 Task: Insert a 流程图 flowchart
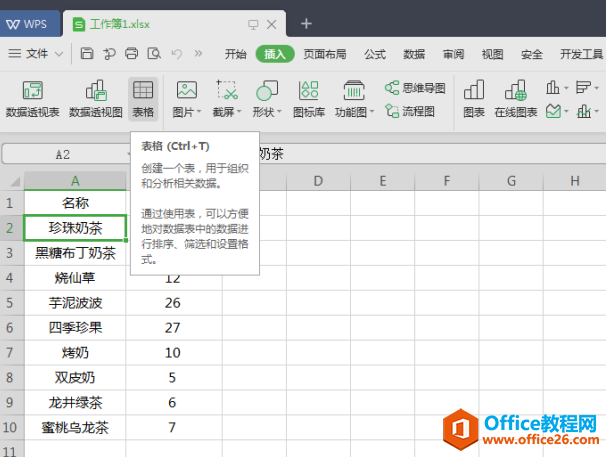pyautogui.click(x=410, y=111)
